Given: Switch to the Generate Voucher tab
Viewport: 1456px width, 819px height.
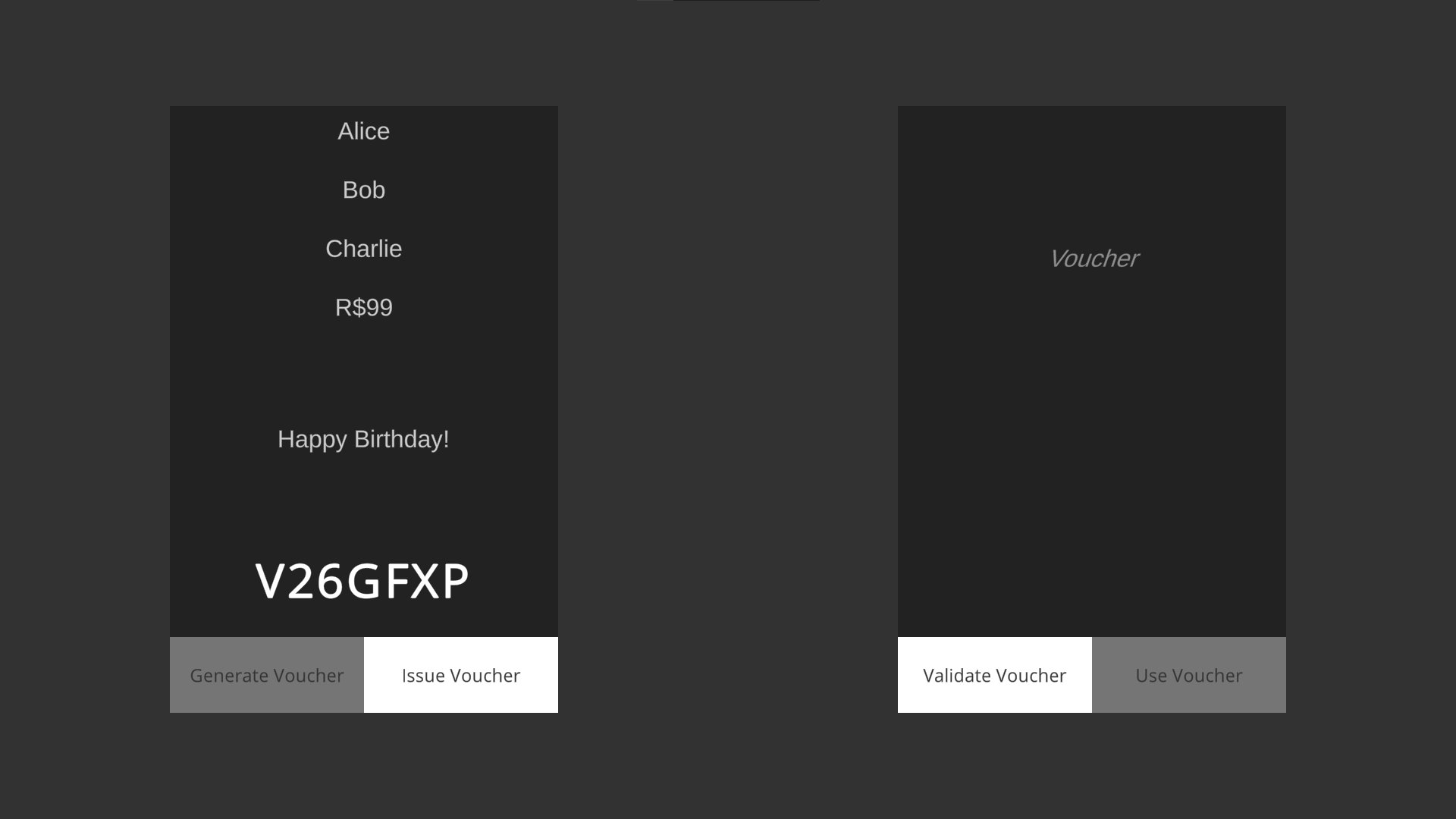Looking at the screenshot, I should [267, 675].
